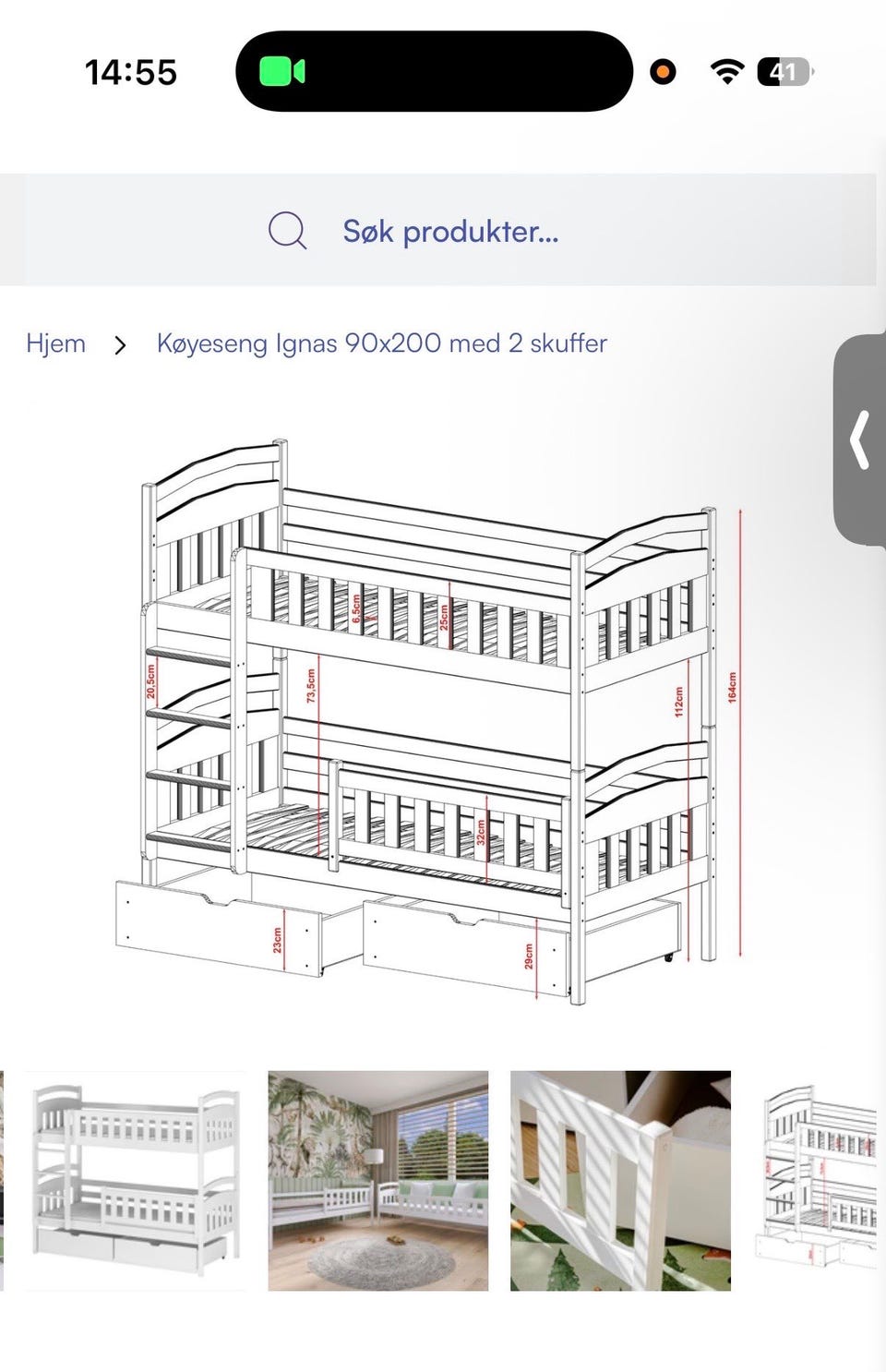886x1372 pixels.
Task: Tap the battery indicator showing 41
Action: pos(785,71)
